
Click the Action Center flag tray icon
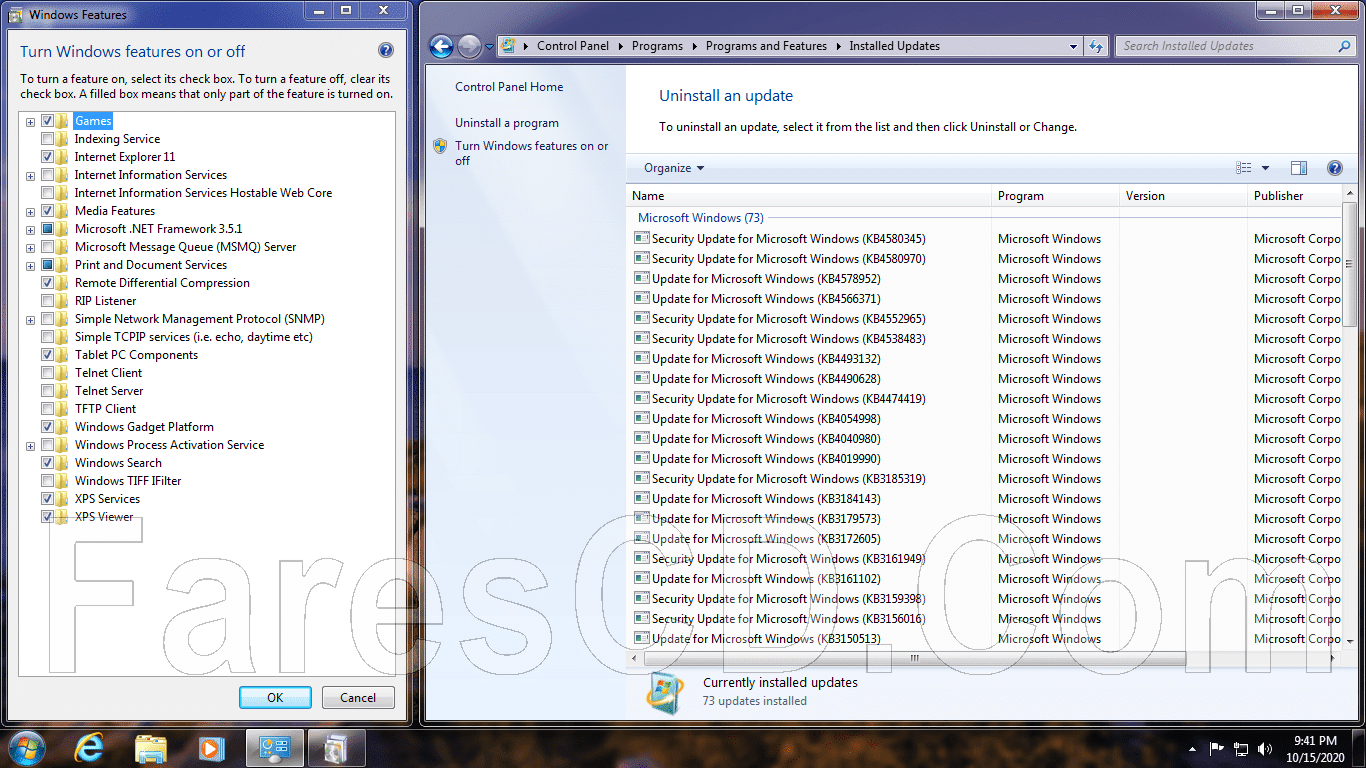(1217, 748)
